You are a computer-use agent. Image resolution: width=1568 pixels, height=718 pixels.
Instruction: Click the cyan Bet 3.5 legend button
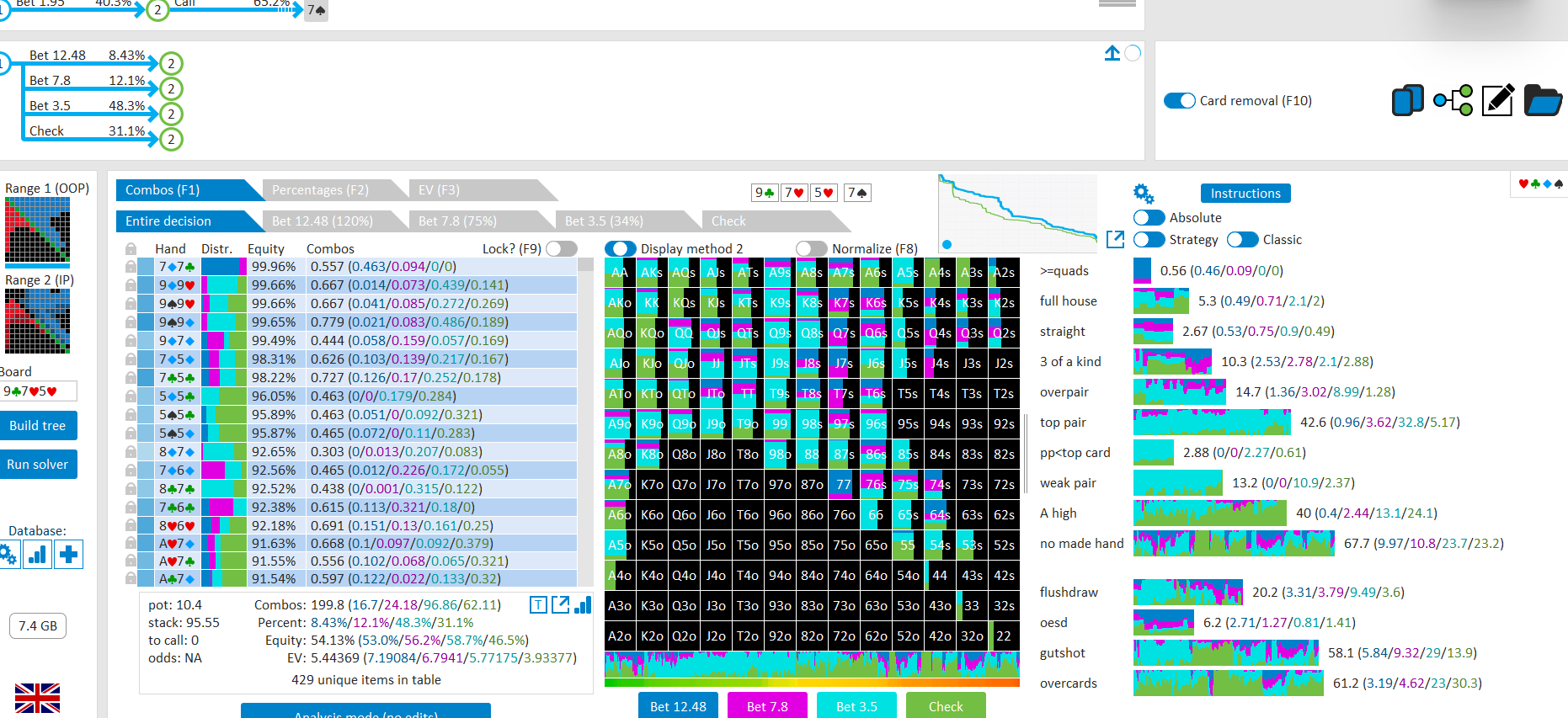coord(856,705)
